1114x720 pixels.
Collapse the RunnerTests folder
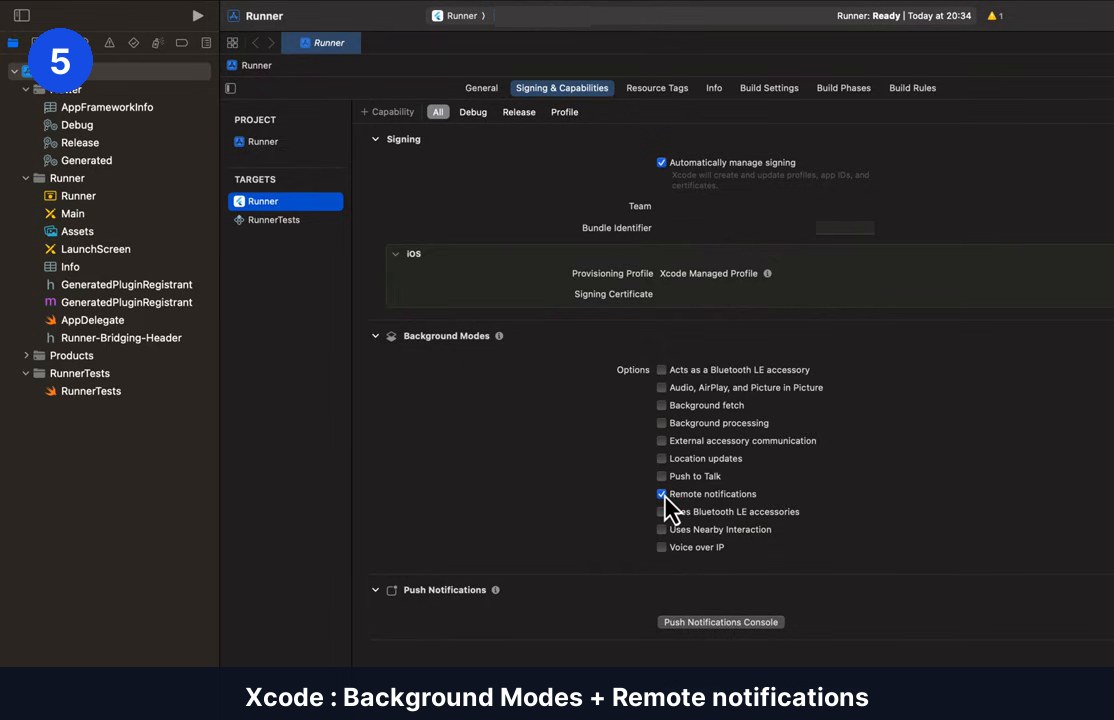pyautogui.click(x=26, y=373)
